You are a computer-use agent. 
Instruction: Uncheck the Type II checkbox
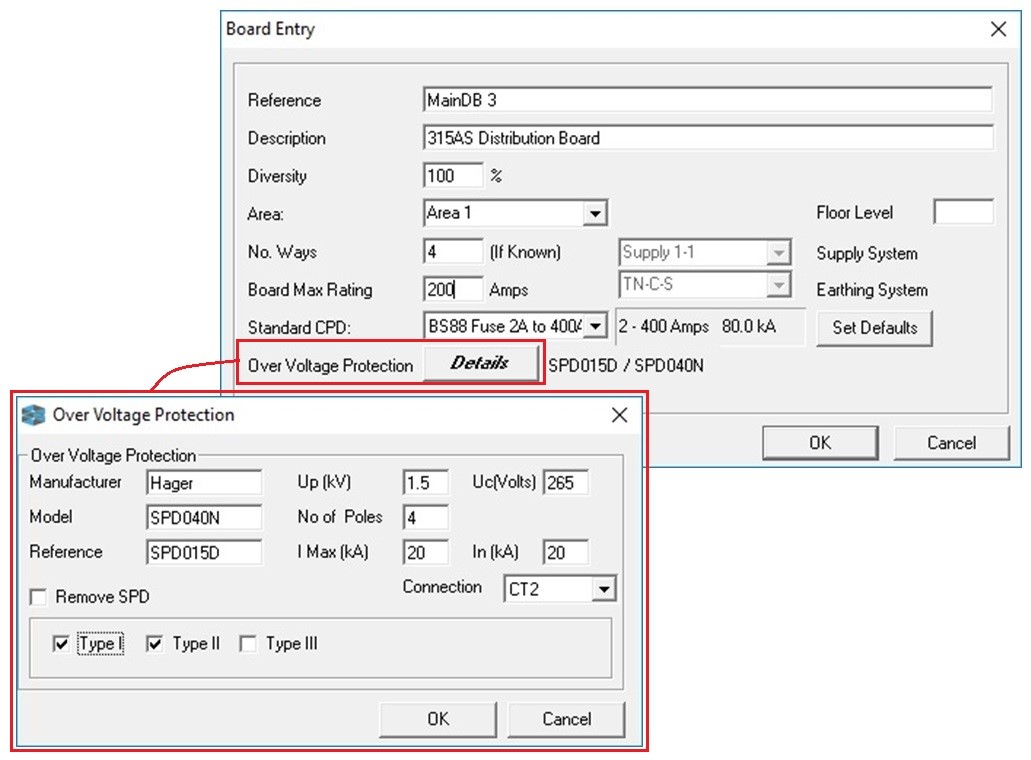[x=155, y=644]
